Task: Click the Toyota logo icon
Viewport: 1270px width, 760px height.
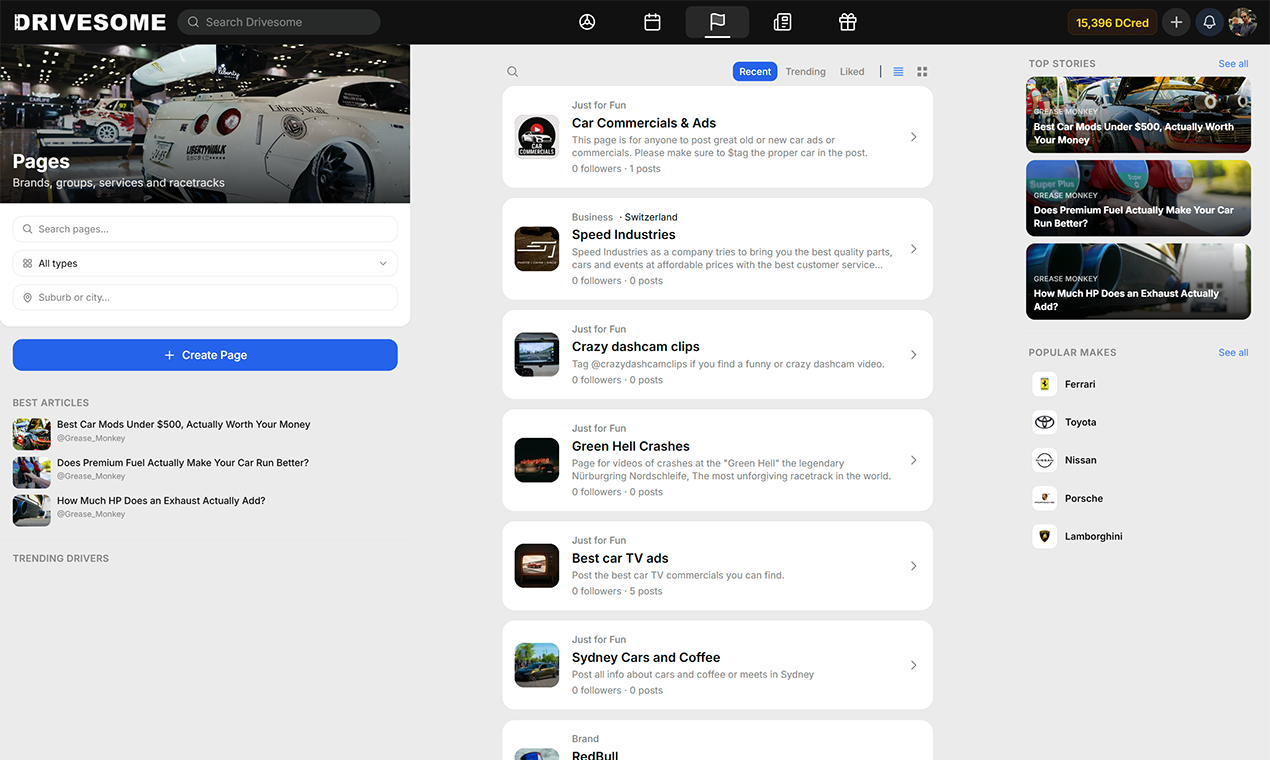Action: click(x=1044, y=422)
